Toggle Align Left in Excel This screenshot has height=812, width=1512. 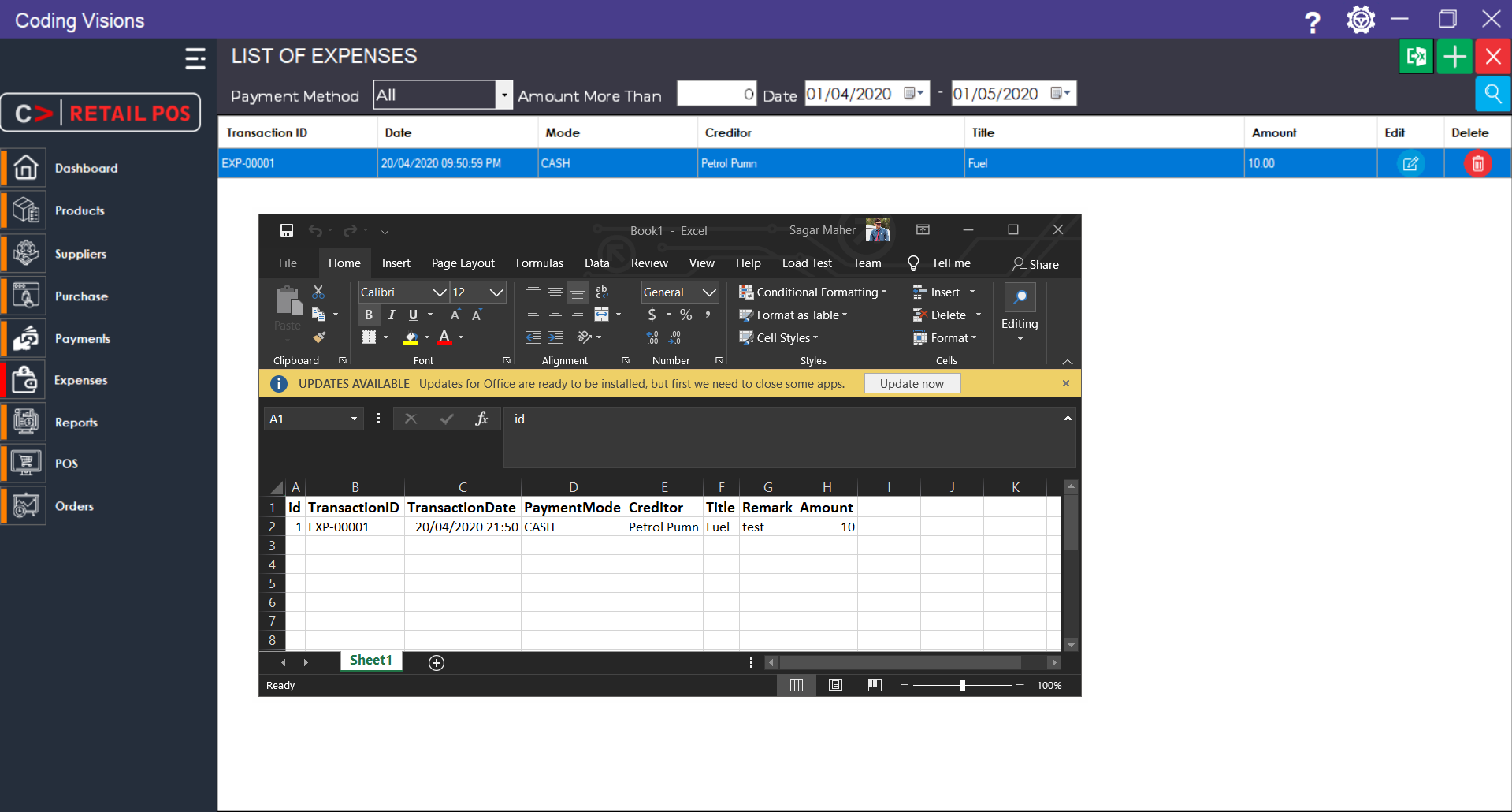click(533, 315)
